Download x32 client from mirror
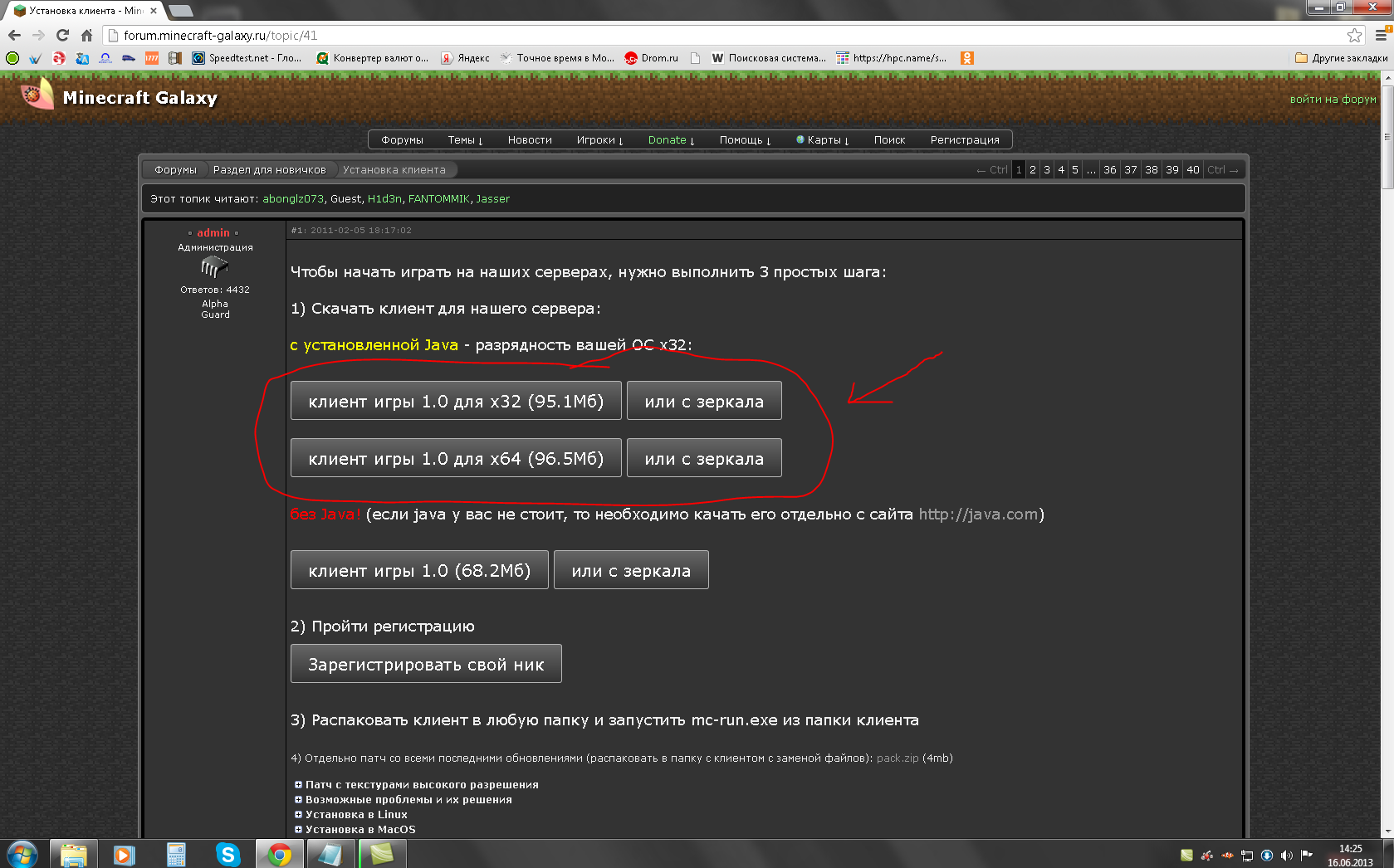 (x=704, y=401)
